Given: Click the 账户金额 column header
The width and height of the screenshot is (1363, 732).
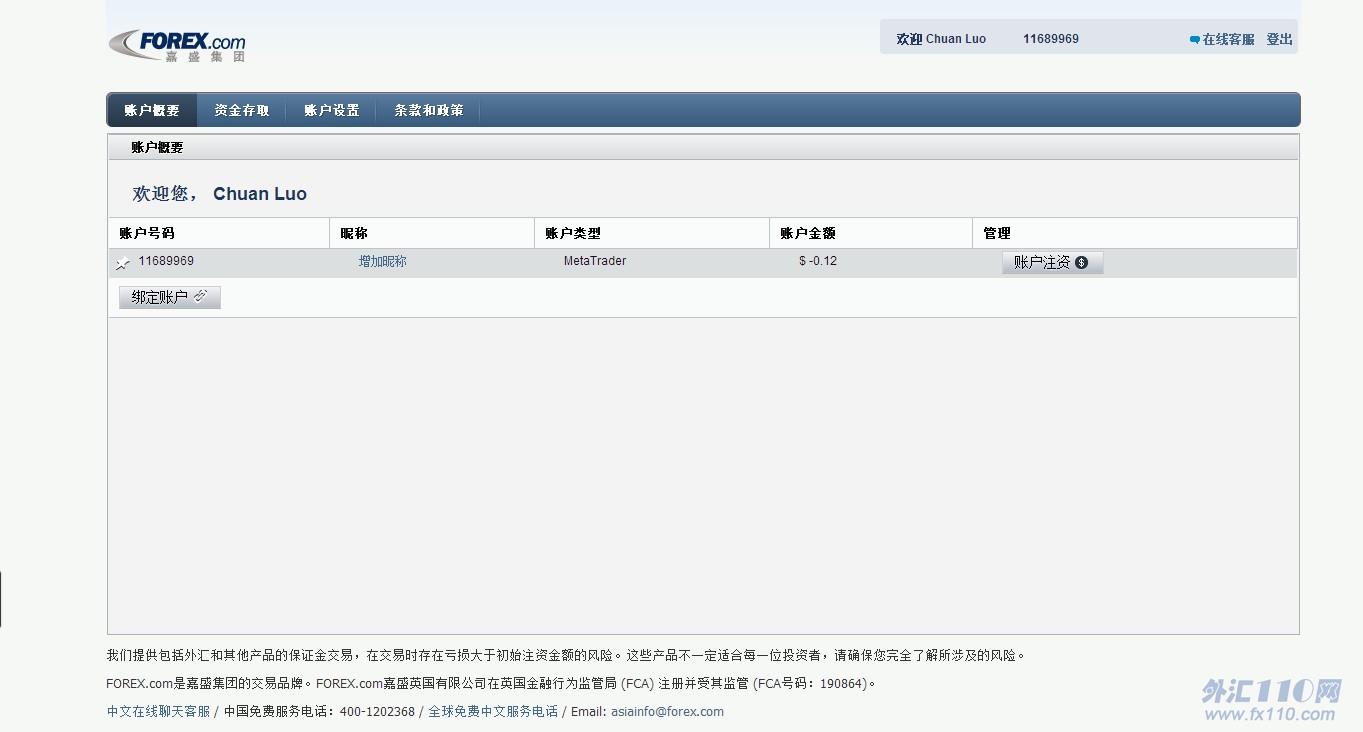Looking at the screenshot, I should [x=808, y=233].
